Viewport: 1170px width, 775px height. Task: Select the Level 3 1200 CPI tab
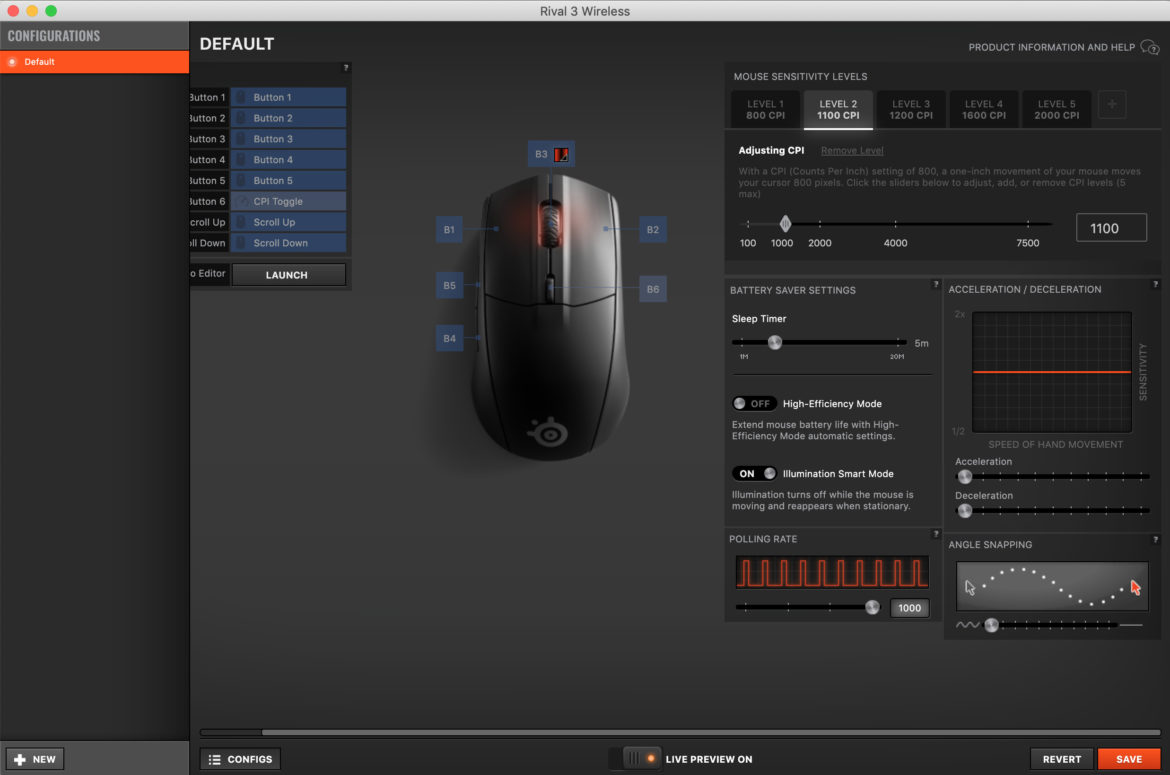[x=911, y=109]
